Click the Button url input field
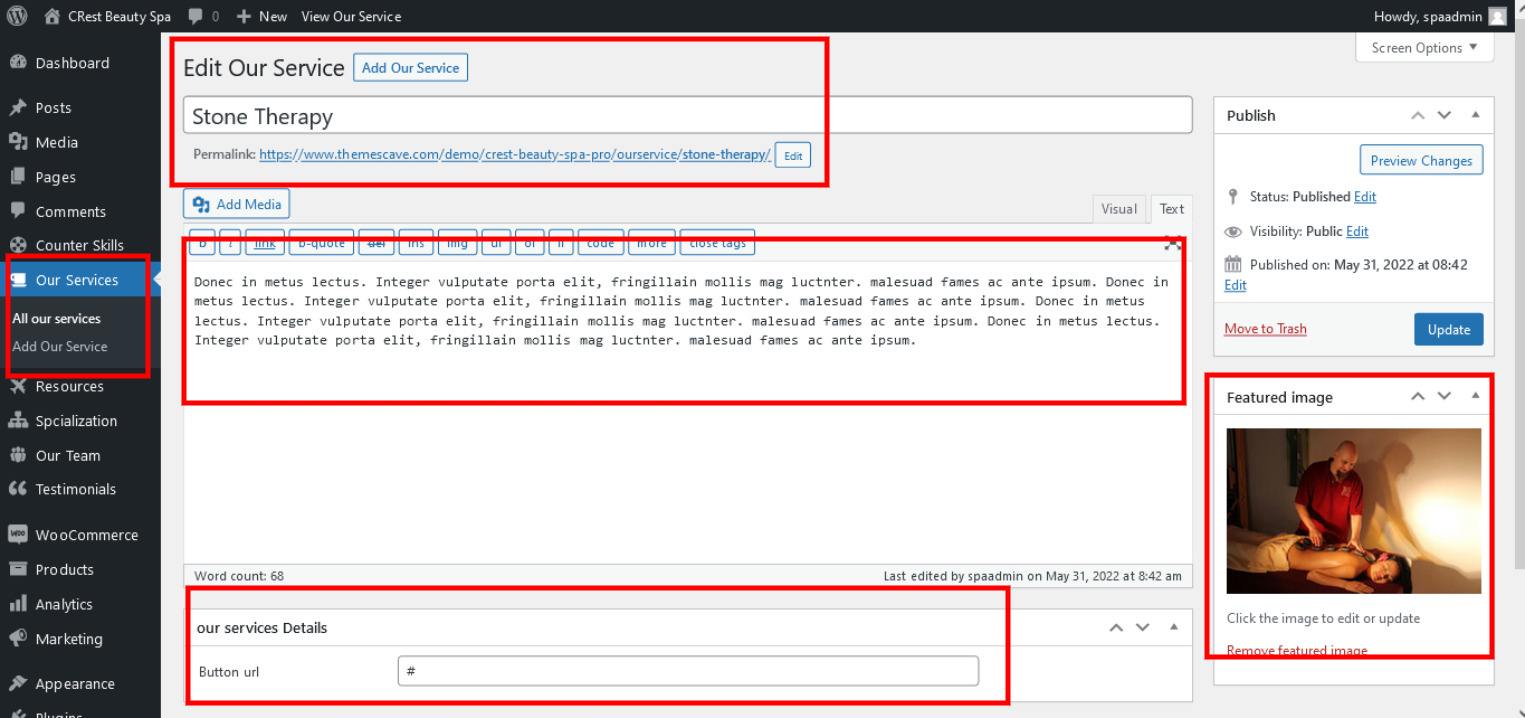1525x718 pixels. point(688,671)
